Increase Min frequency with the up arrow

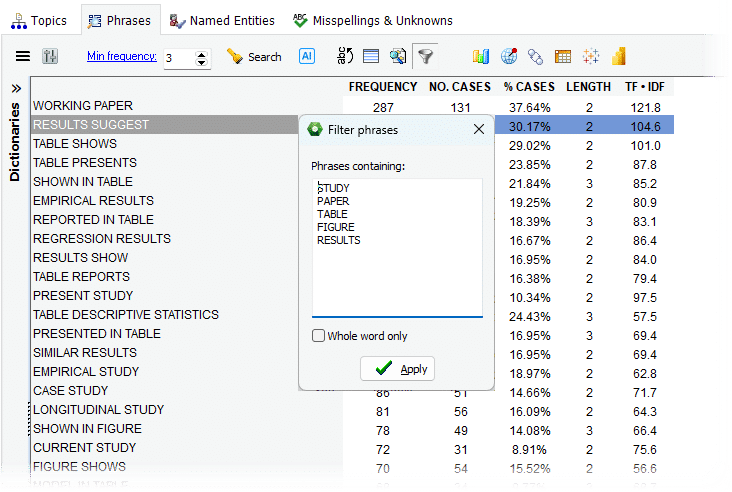point(202,53)
